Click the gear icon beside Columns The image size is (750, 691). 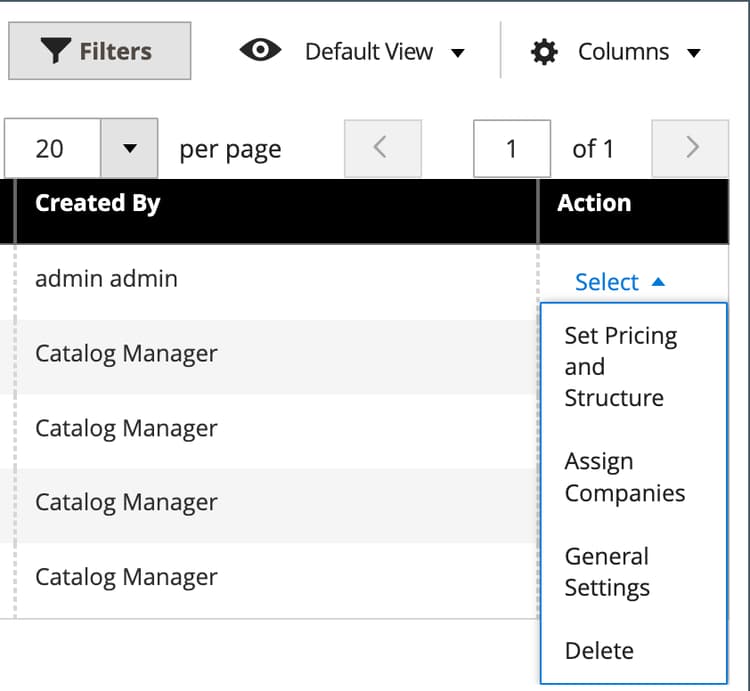(x=544, y=52)
